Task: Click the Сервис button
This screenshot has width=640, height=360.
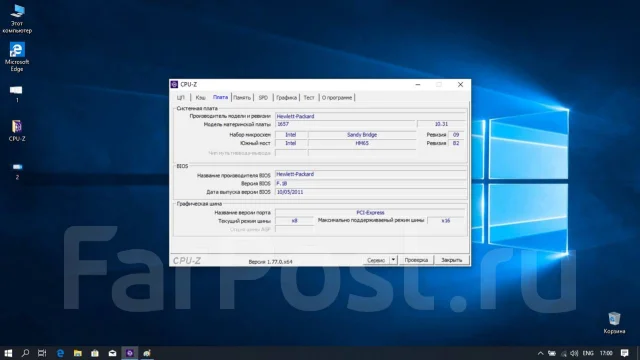Action: click(376, 260)
